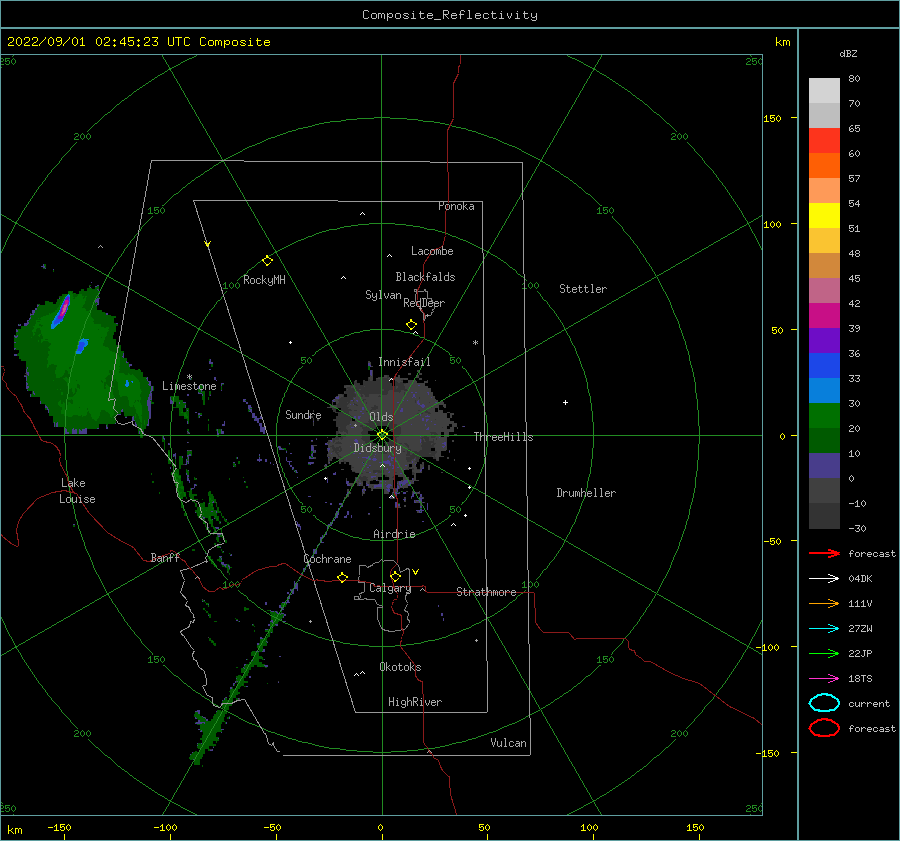The height and width of the screenshot is (841, 900).
Task: Click the ThreeHills label
Action: coord(503,437)
